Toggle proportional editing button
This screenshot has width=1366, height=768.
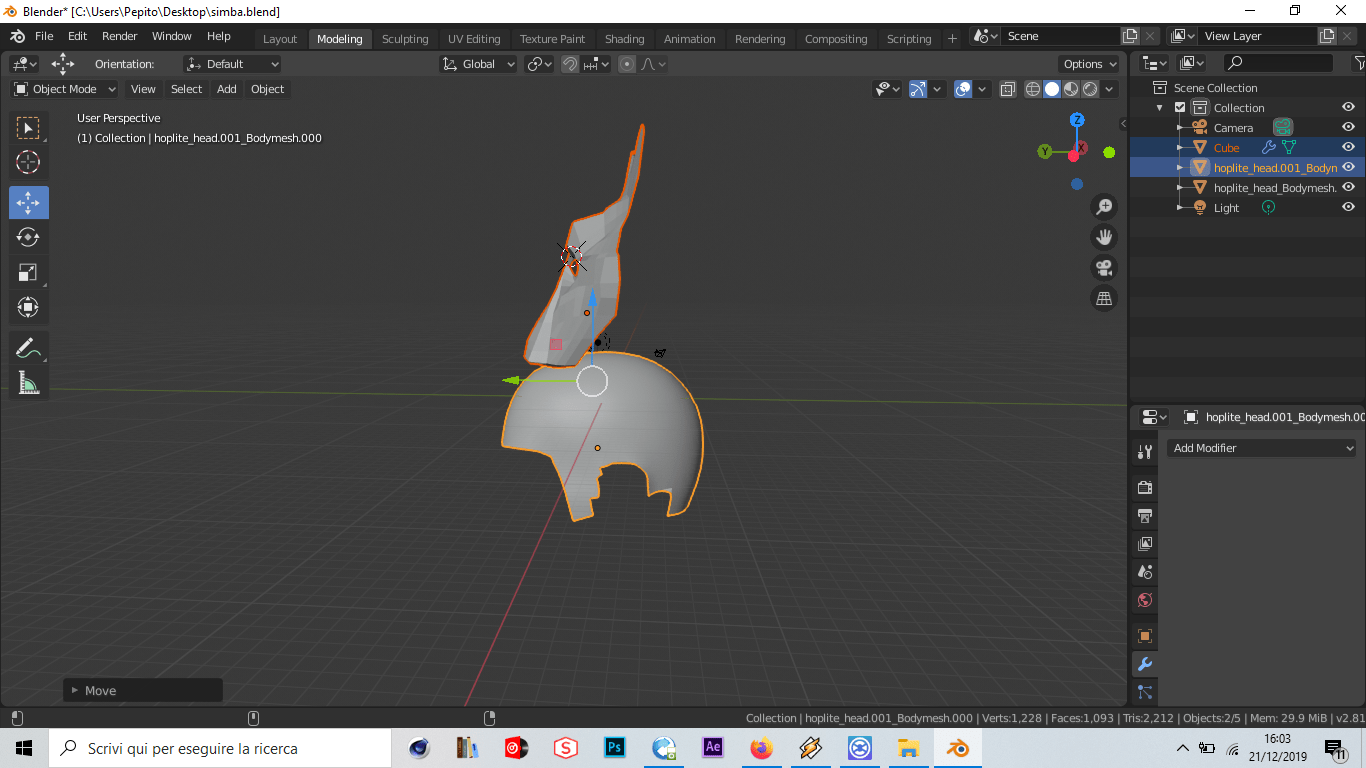pyautogui.click(x=627, y=64)
